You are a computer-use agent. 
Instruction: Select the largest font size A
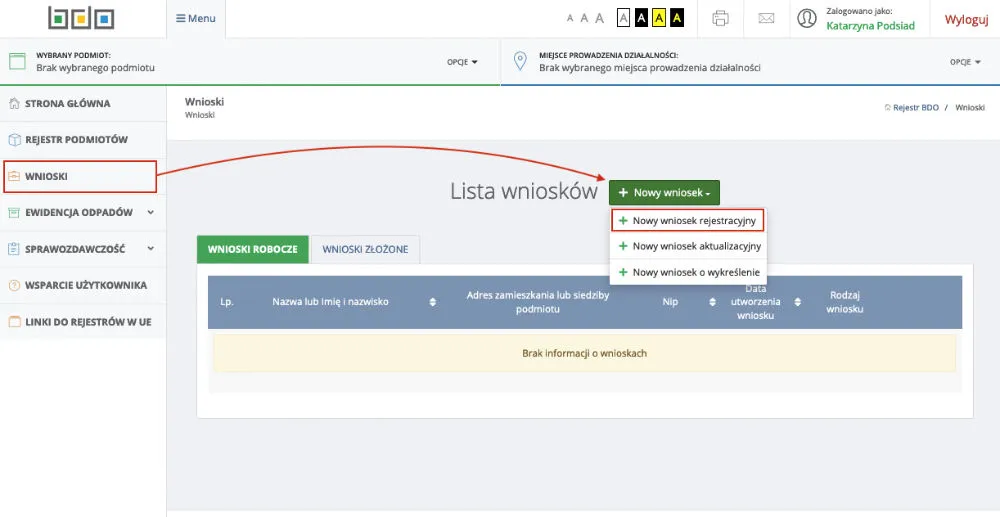click(599, 18)
